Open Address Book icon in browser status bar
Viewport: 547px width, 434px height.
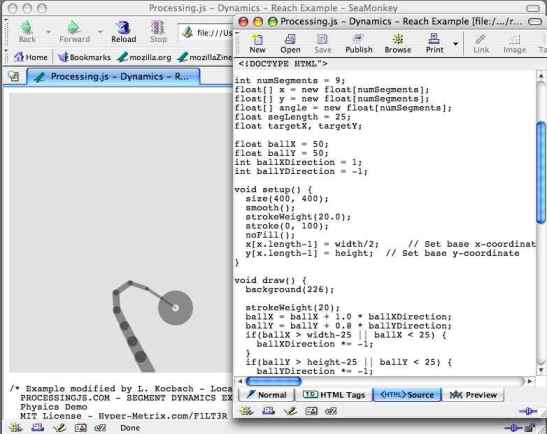click(x=80, y=428)
